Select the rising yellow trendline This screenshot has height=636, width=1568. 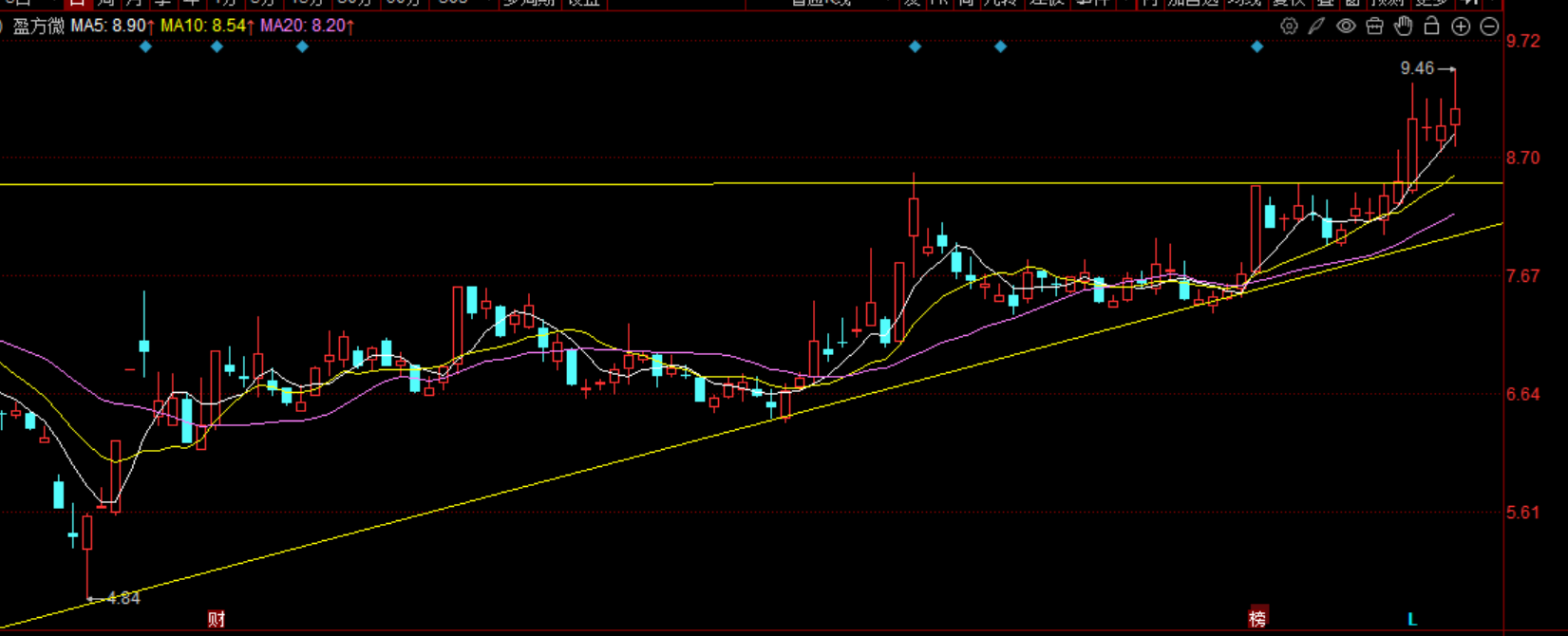pyautogui.click(x=750, y=424)
